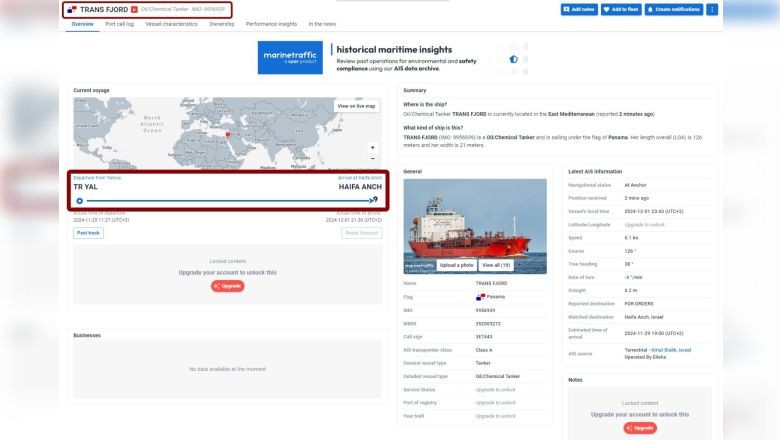Open the Performance insights tab
This screenshot has width=780, height=440.
271,24
